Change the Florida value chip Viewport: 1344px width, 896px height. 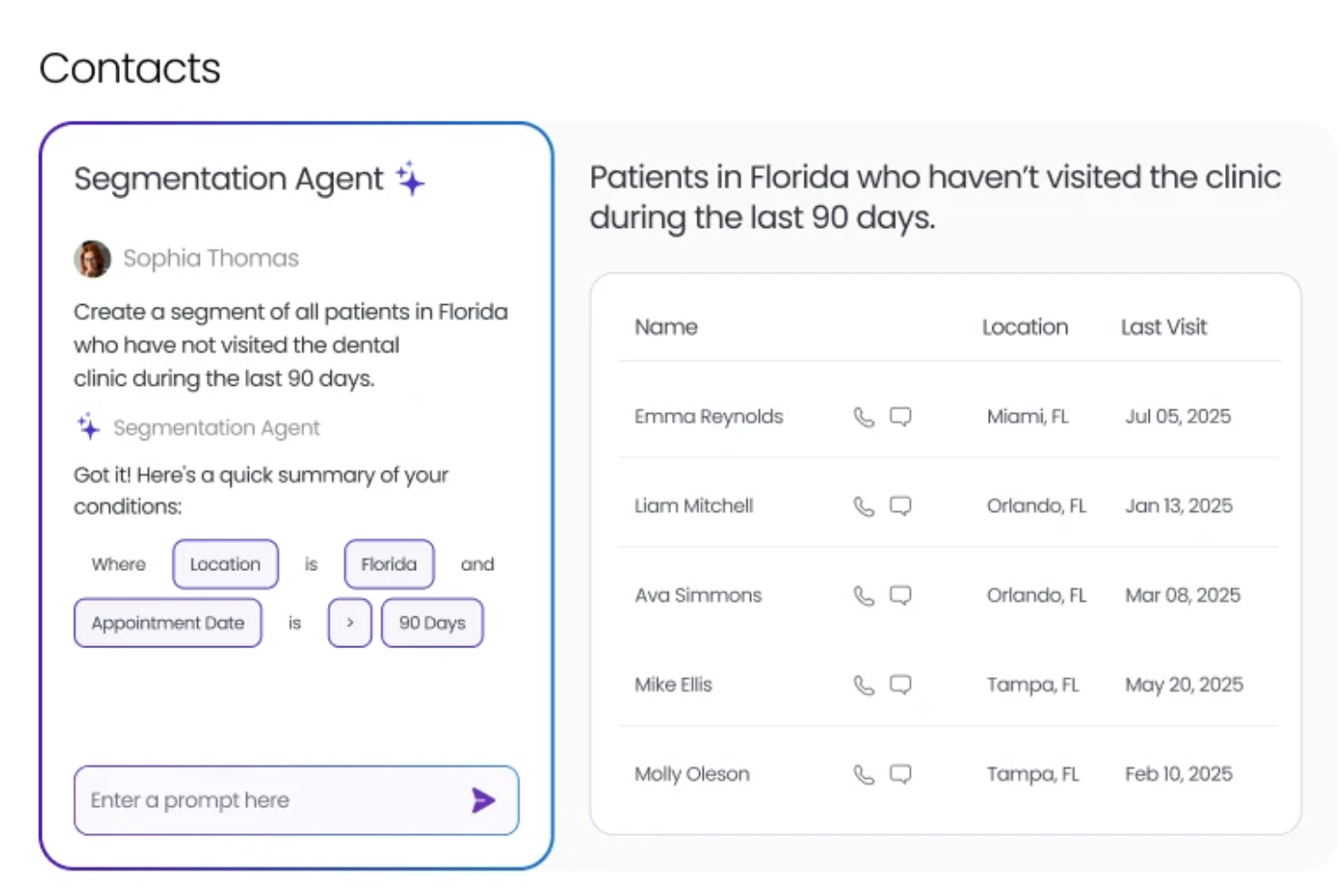click(389, 564)
